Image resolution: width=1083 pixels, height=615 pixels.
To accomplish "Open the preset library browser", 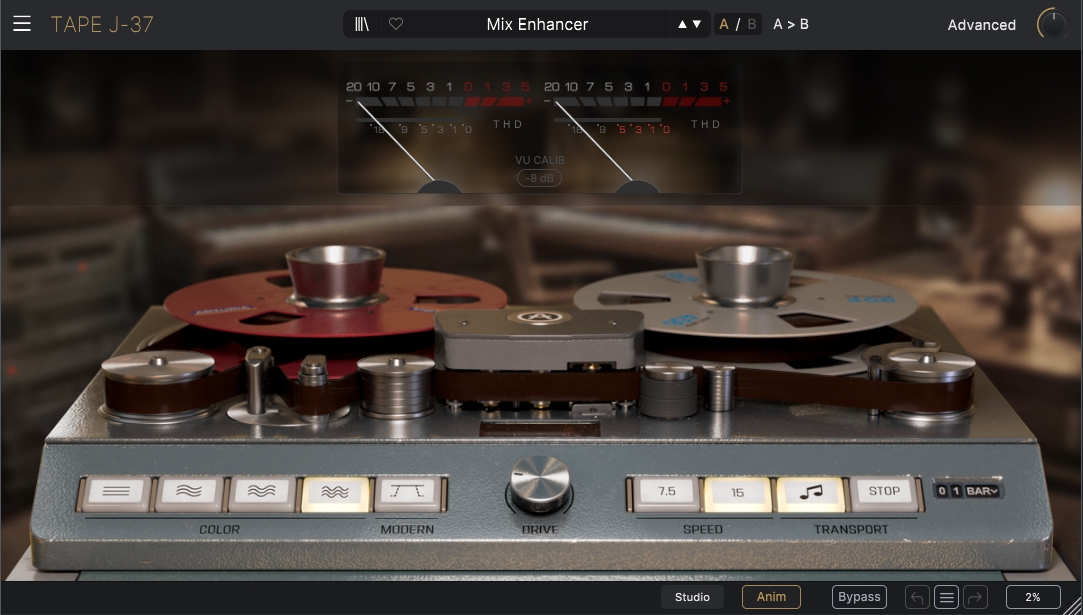I will pos(362,24).
